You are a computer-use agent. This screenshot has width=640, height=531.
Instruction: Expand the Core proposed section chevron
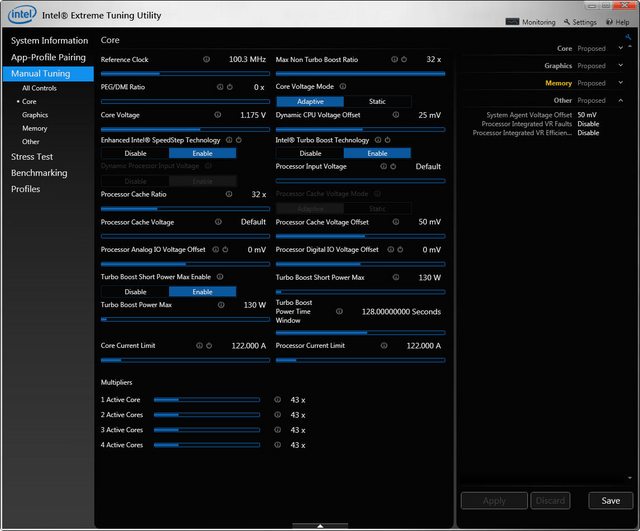[620, 48]
